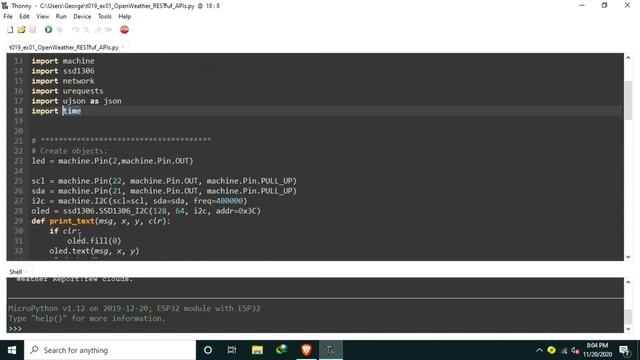Open volume control in system tray
The image size is (640, 360).
[x=576, y=350]
